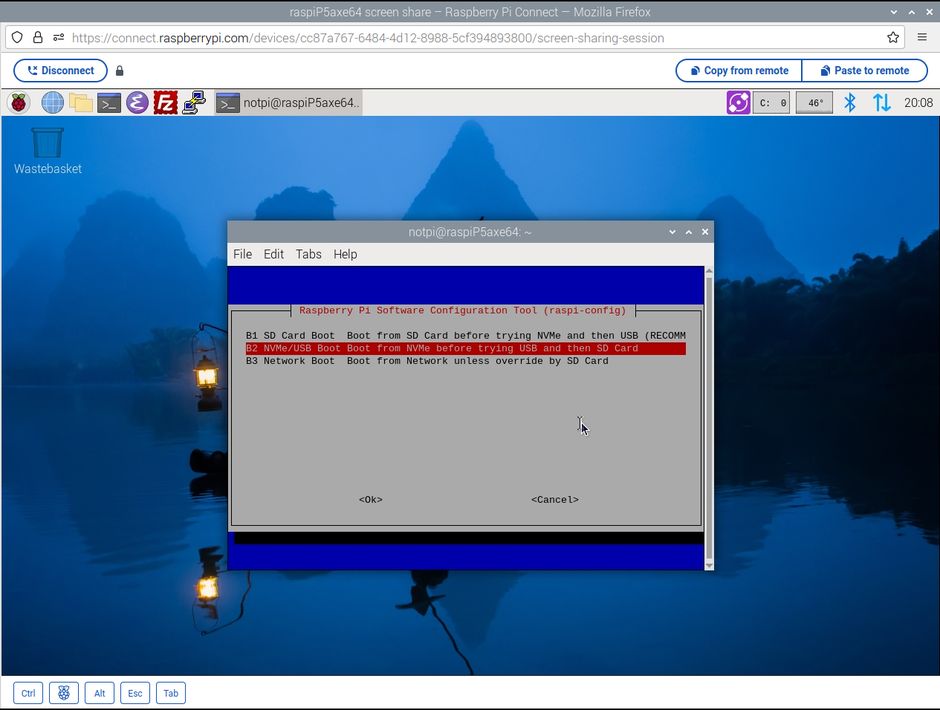Click terminal scrollbar down arrow
The height and width of the screenshot is (710, 940).
tap(709, 565)
